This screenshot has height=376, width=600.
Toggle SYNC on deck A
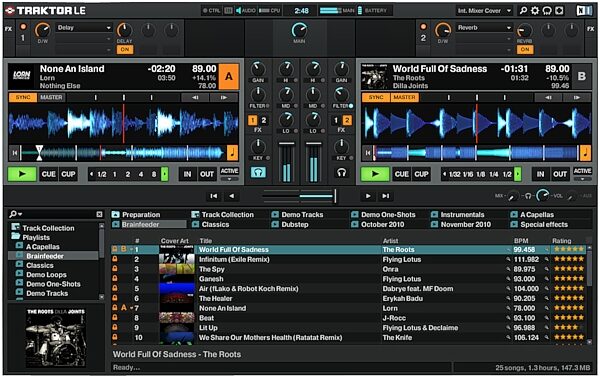point(23,98)
